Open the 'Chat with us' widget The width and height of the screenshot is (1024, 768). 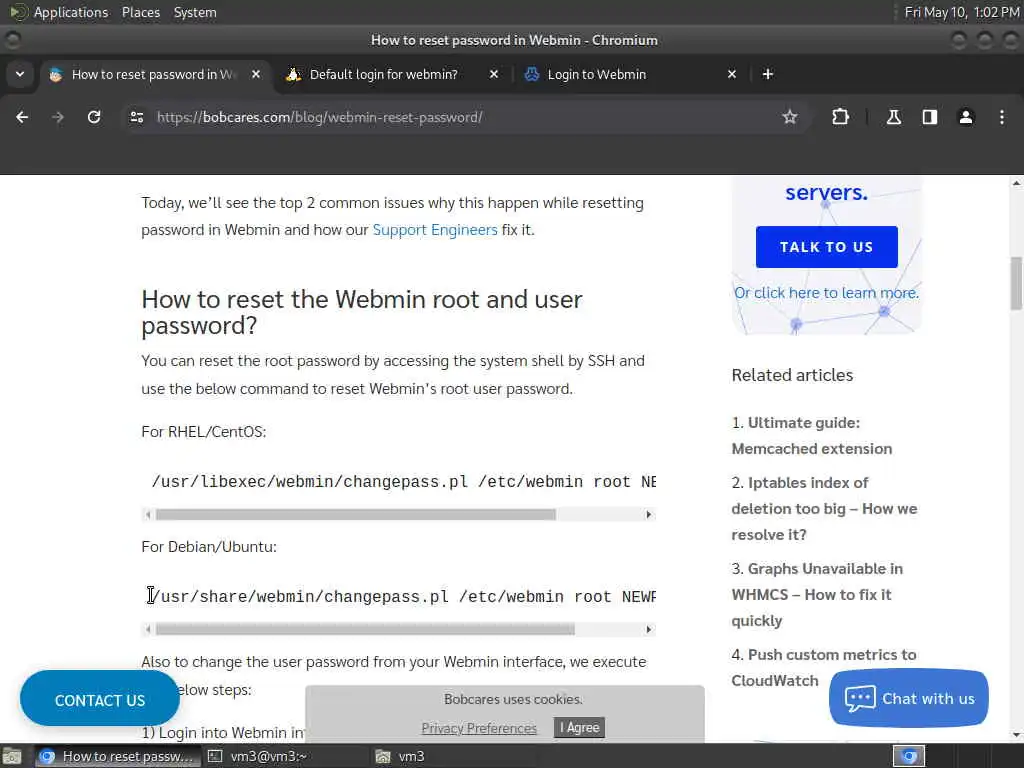coord(908,698)
